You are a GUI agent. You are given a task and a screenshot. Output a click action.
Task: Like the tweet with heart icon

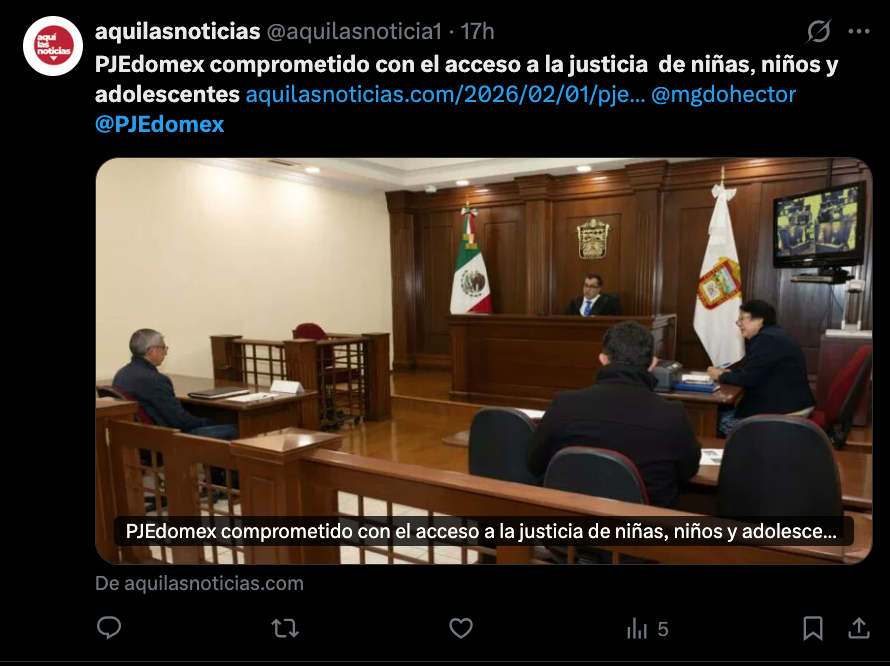(x=461, y=629)
